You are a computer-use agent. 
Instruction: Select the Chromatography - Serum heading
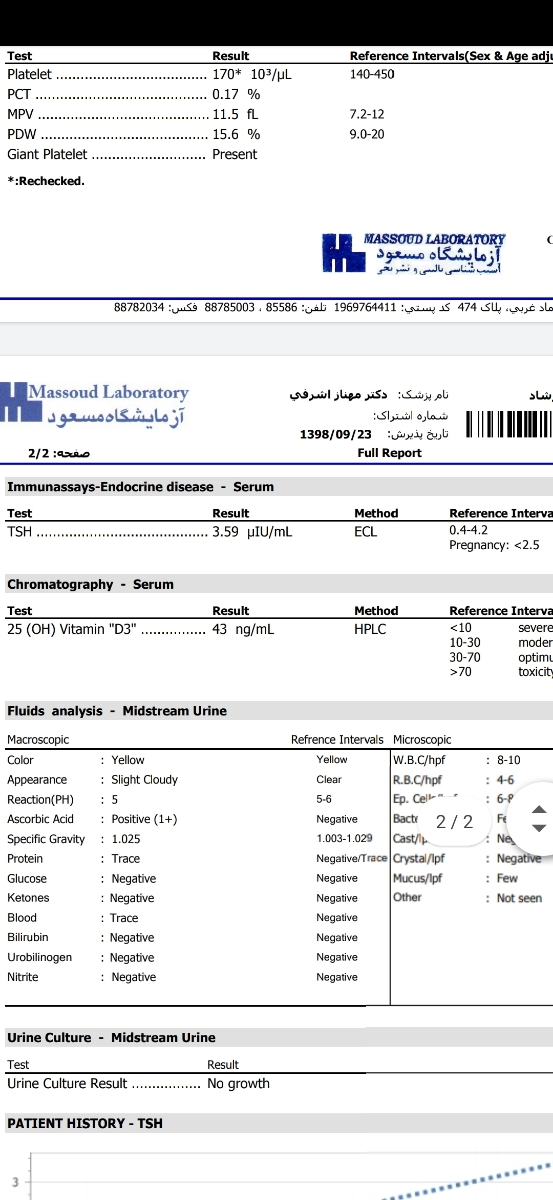(x=90, y=584)
